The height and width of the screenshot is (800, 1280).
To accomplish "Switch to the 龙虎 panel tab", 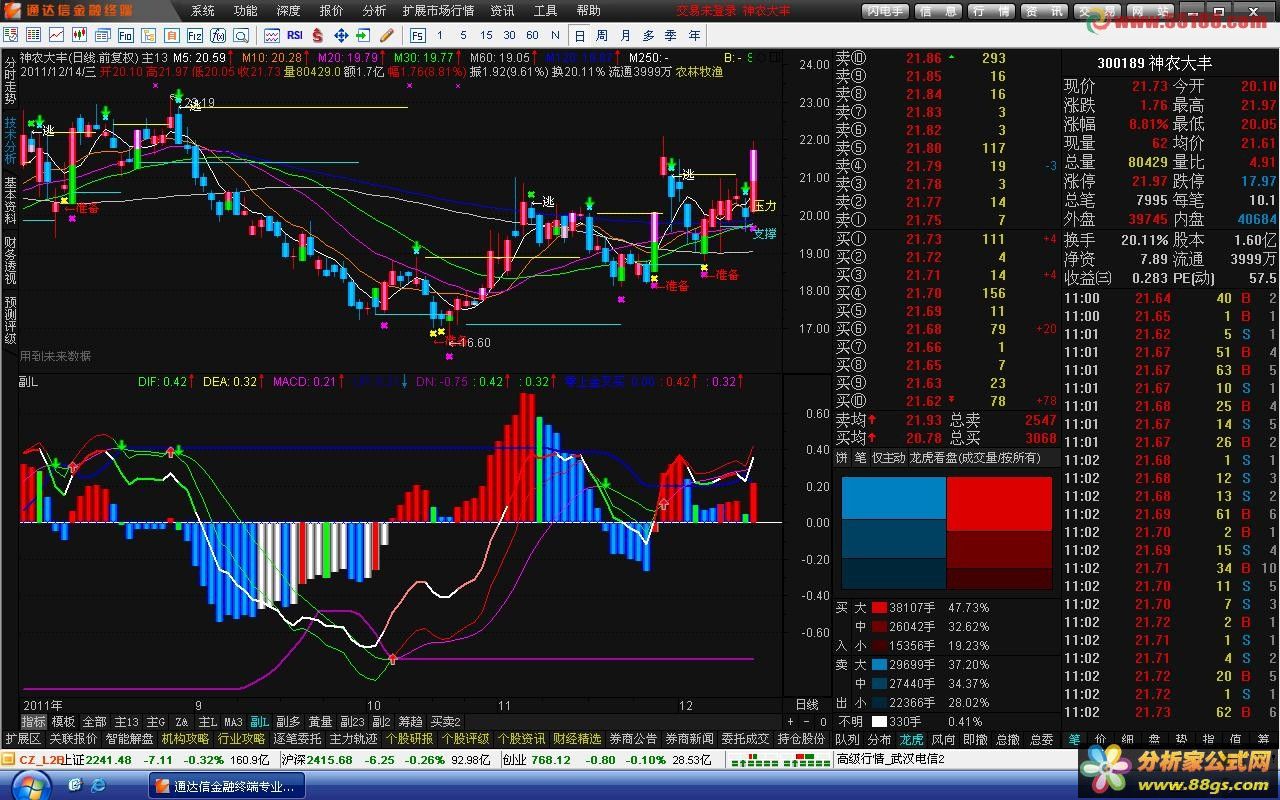I will [911, 739].
